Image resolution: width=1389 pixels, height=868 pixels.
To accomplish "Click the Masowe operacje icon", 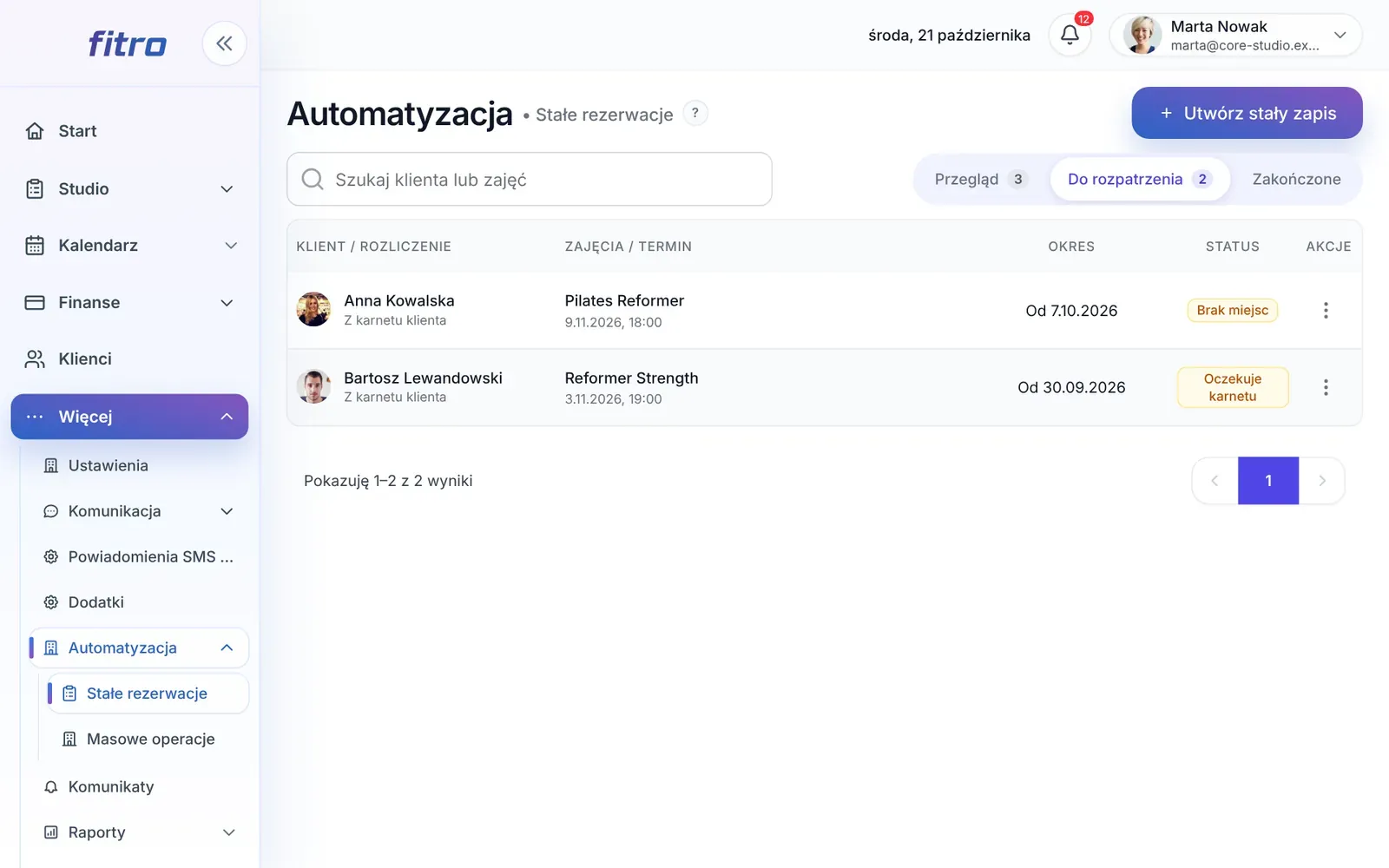I will click(x=69, y=740).
